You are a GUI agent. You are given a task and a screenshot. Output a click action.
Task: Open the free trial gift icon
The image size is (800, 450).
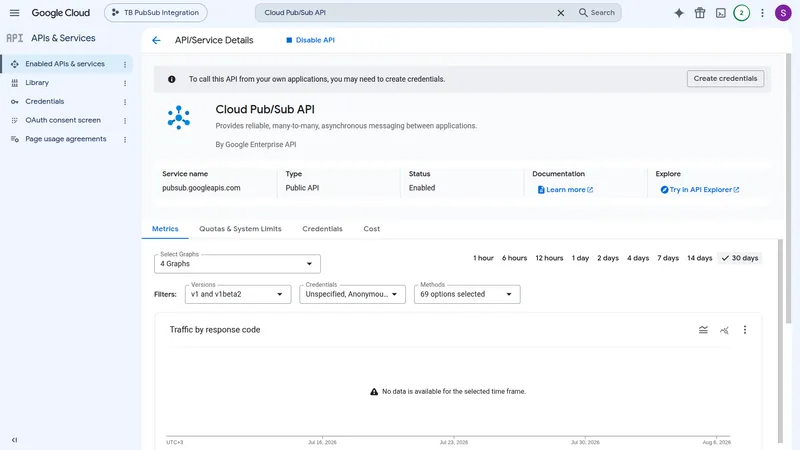tap(699, 13)
